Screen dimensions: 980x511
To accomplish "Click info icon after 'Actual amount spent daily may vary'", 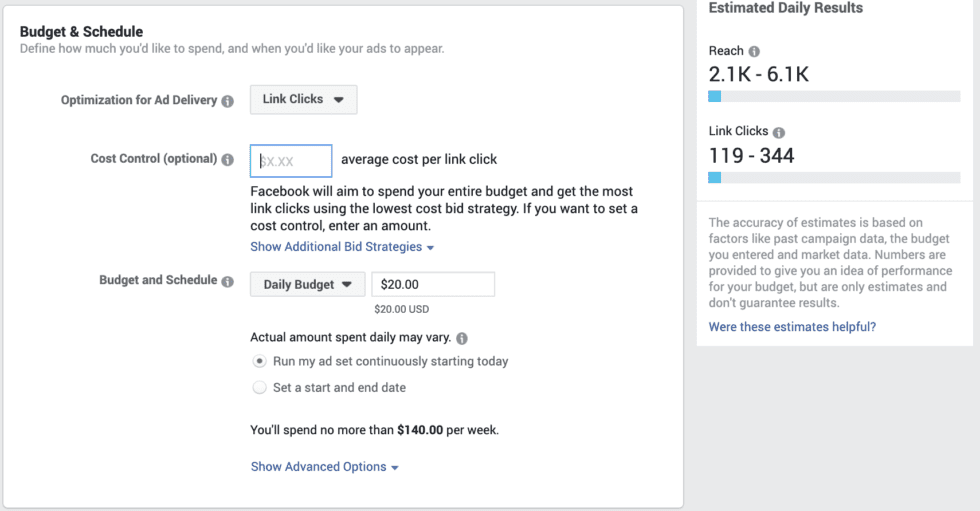I will (462, 338).
